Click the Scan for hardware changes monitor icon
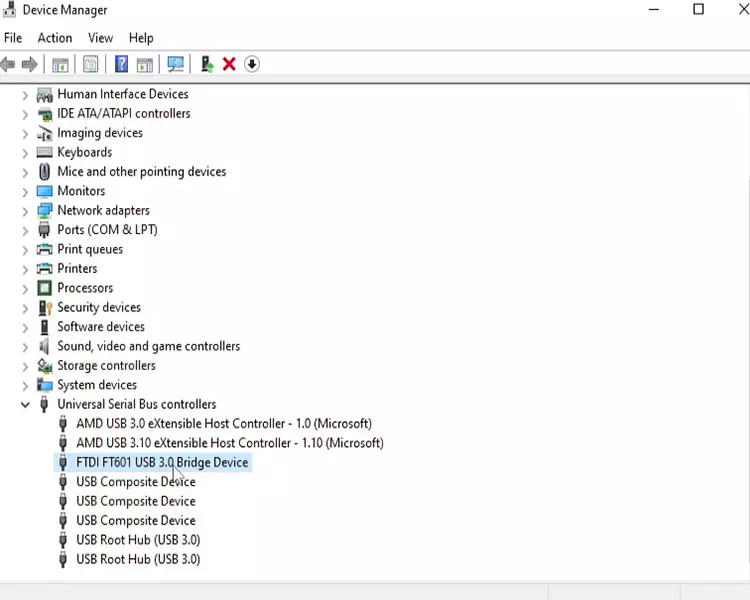Image resolution: width=750 pixels, height=600 pixels. click(176, 64)
